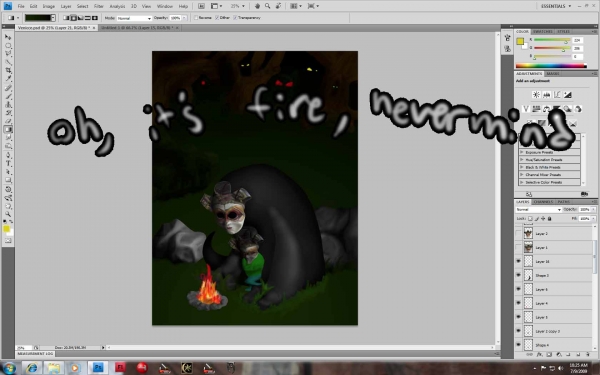Open the Filter menu
The image size is (600, 375).
pyautogui.click(x=99, y=6)
